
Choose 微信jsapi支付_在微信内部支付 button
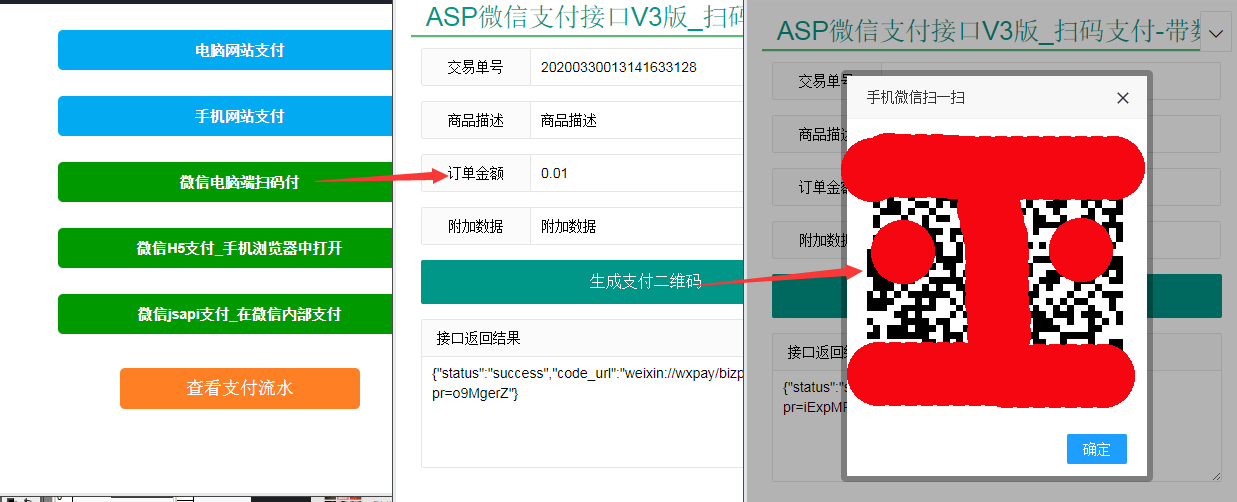225,314
